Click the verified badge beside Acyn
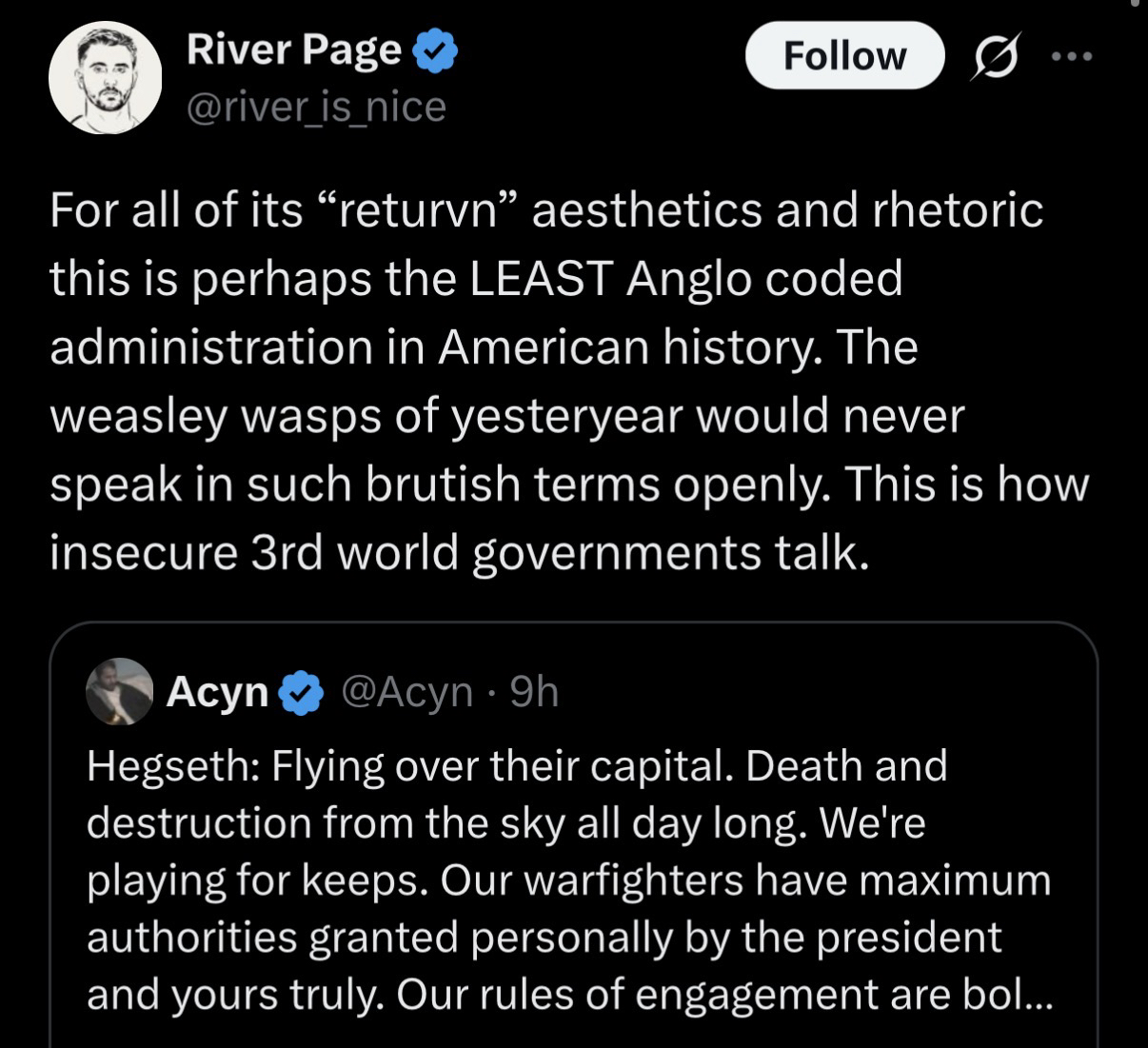This screenshot has height=1048, width=1148. click(302, 693)
